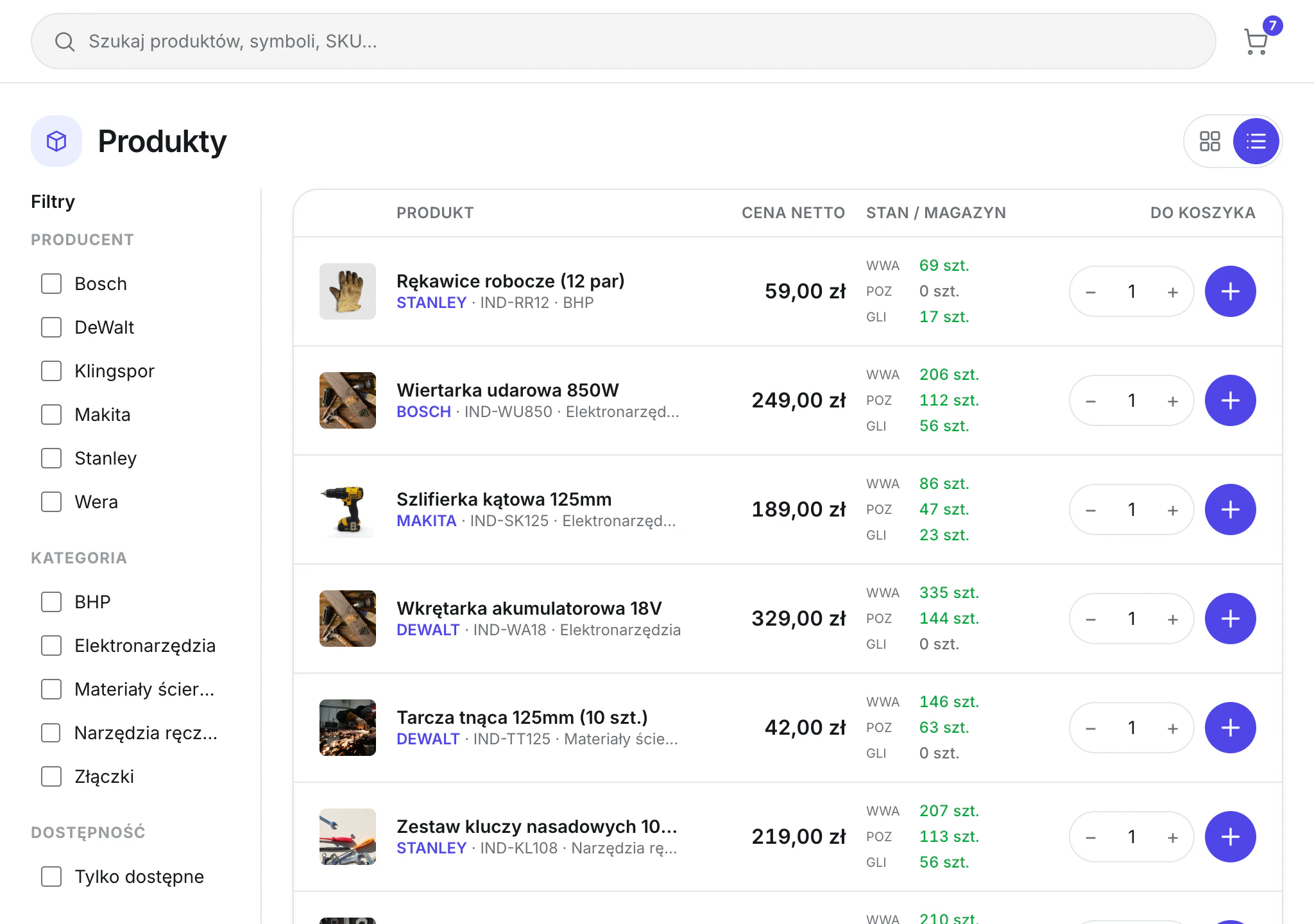Increase quantity for Szlifierka kątowa 125mm
Viewport: 1314px width, 924px height.
(x=1172, y=510)
